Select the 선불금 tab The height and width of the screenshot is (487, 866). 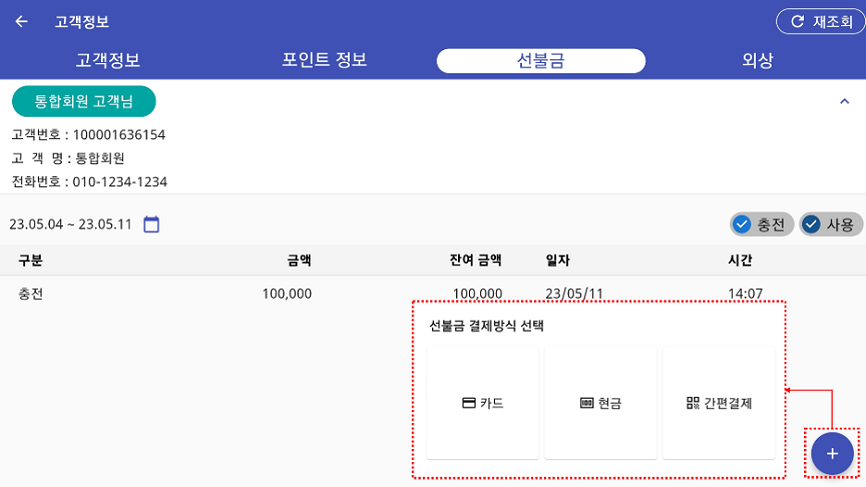[x=541, y=61]
